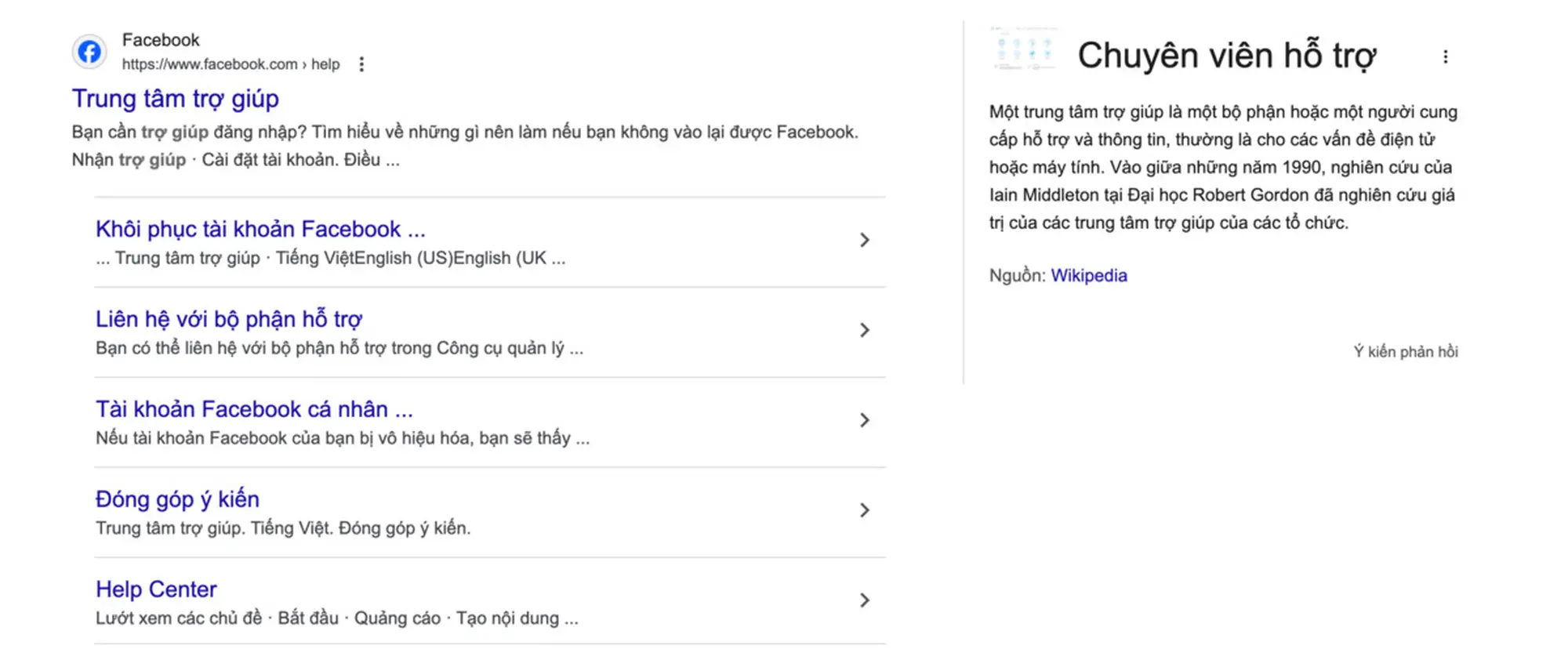Expand chevron on Liên hệ với bộ phận hỗ trợ row

[x=864, y=330]
